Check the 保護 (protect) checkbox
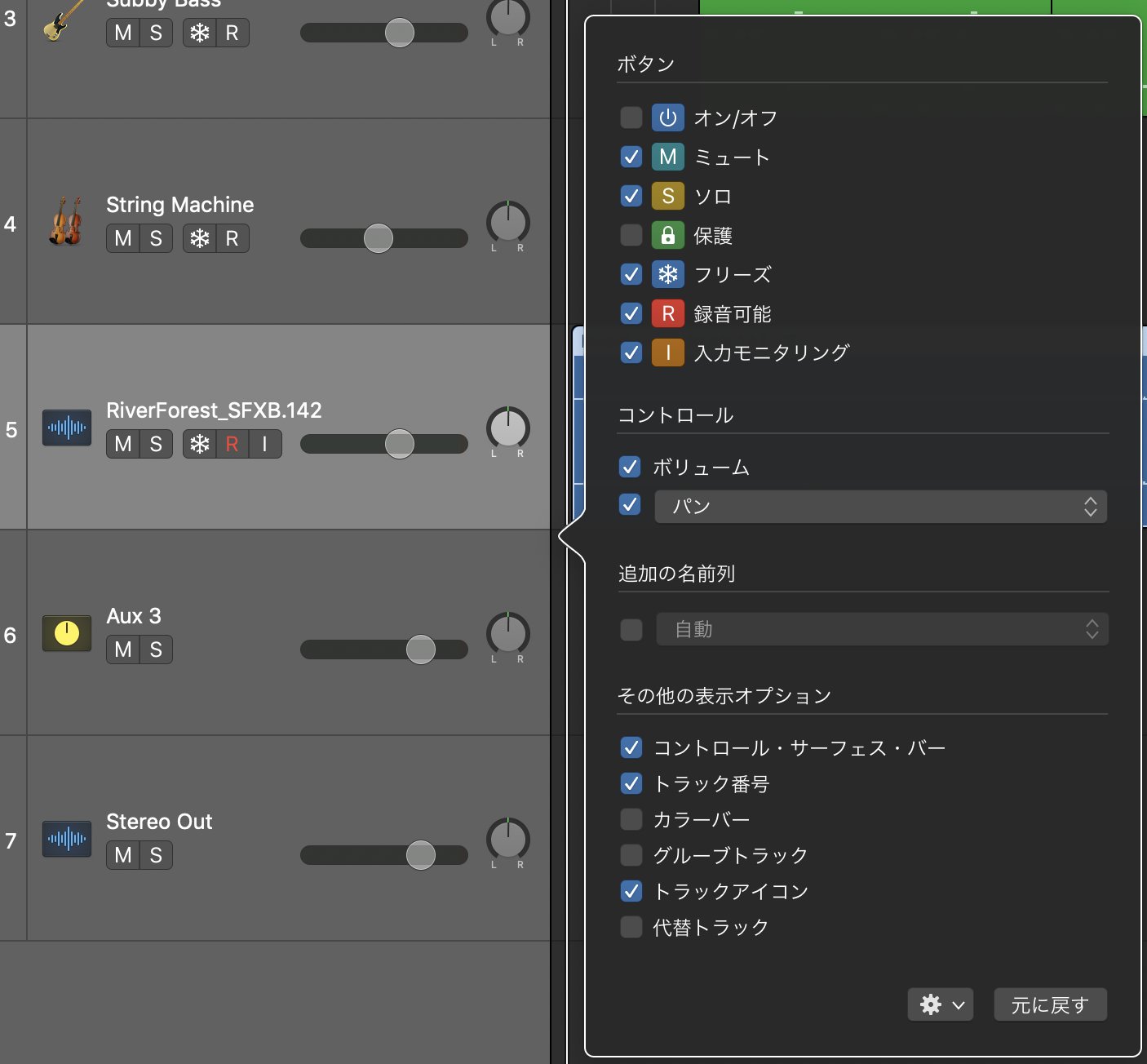The height and width of the screenshot is (1064, 1147). [631, 235]
